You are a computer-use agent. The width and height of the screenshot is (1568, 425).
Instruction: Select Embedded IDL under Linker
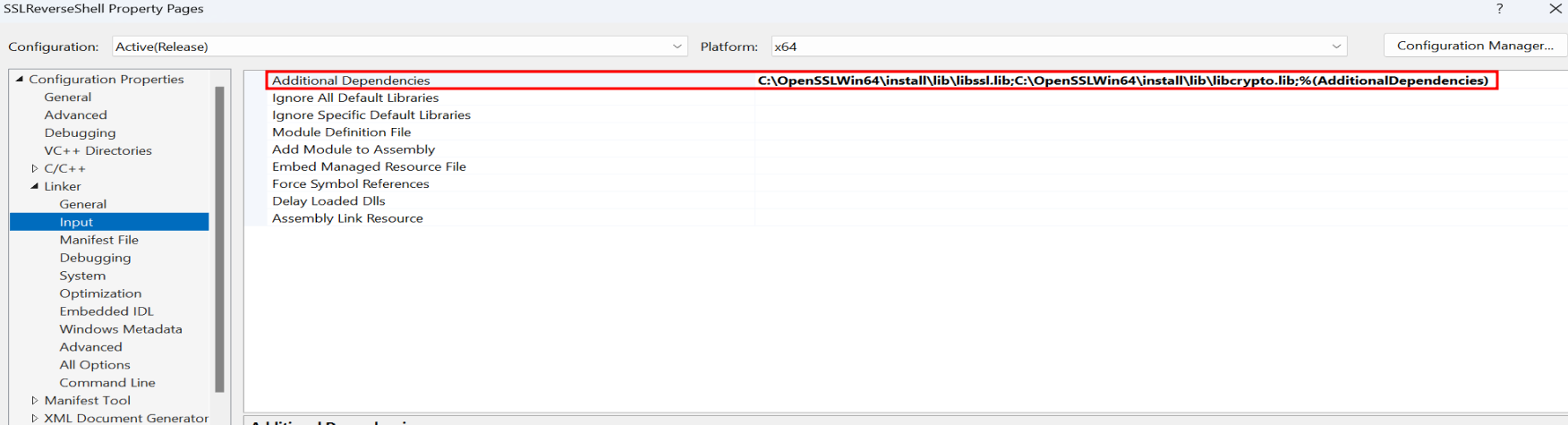(x=107, y=311)
